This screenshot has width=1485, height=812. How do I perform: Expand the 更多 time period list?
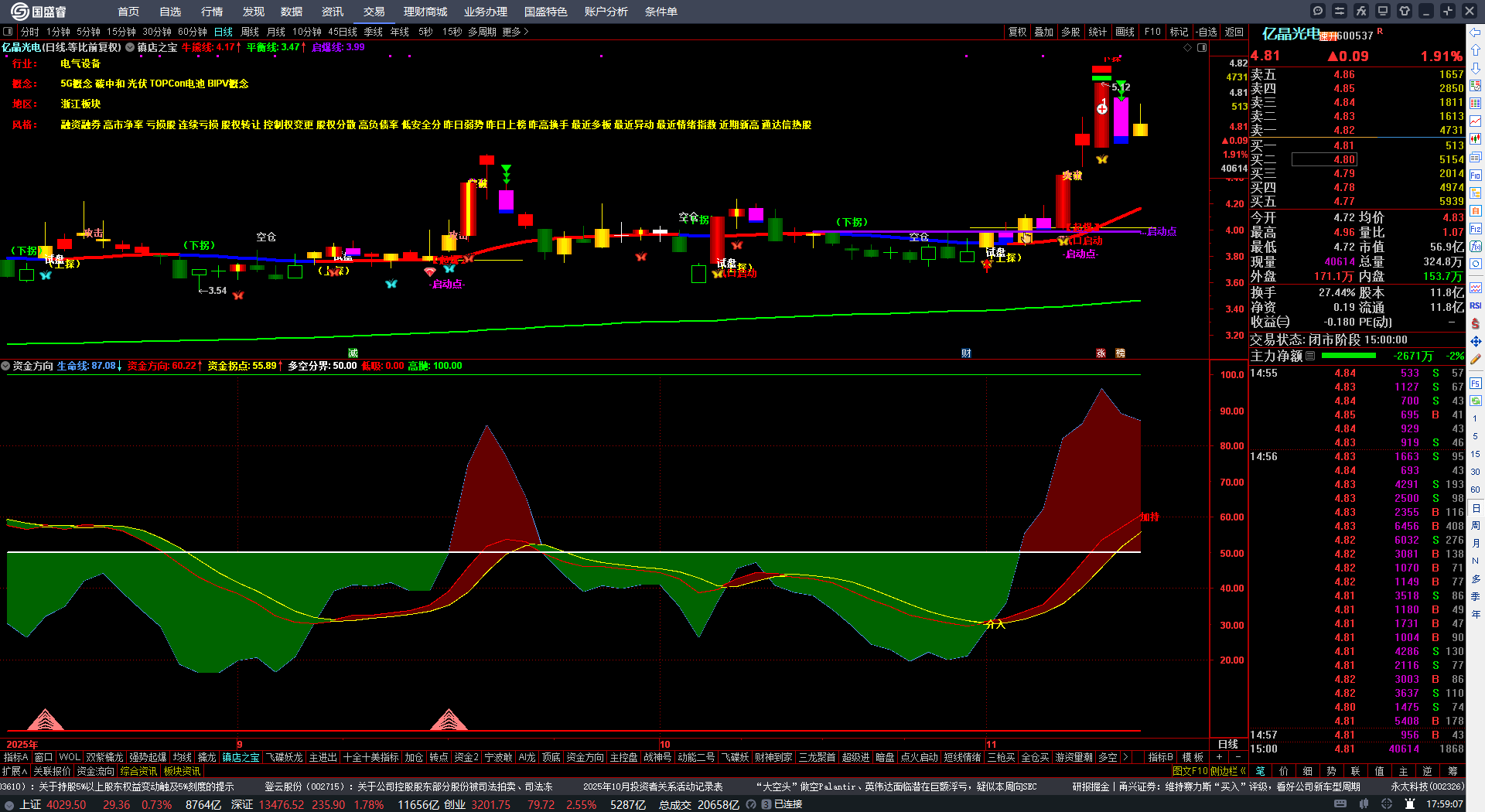pyautogui.click(x=515, y=32)
